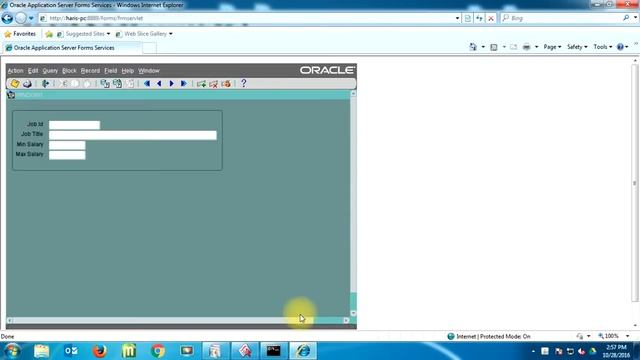Screen dimensions: 640x360
Task: Expand Web Slice Gallery dropdown
Action: point(171,34)
